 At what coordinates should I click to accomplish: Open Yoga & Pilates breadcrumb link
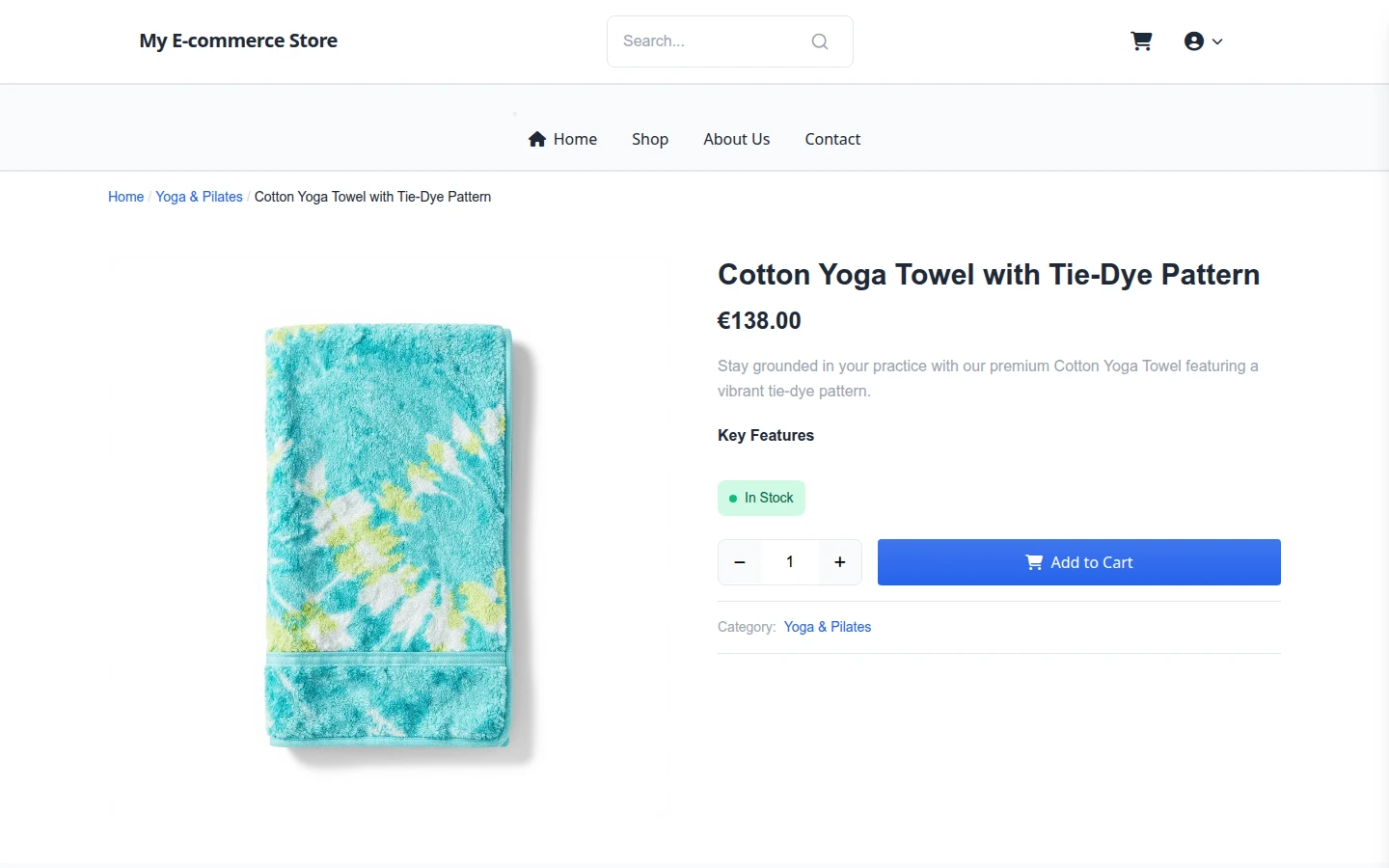coord(199,197)
